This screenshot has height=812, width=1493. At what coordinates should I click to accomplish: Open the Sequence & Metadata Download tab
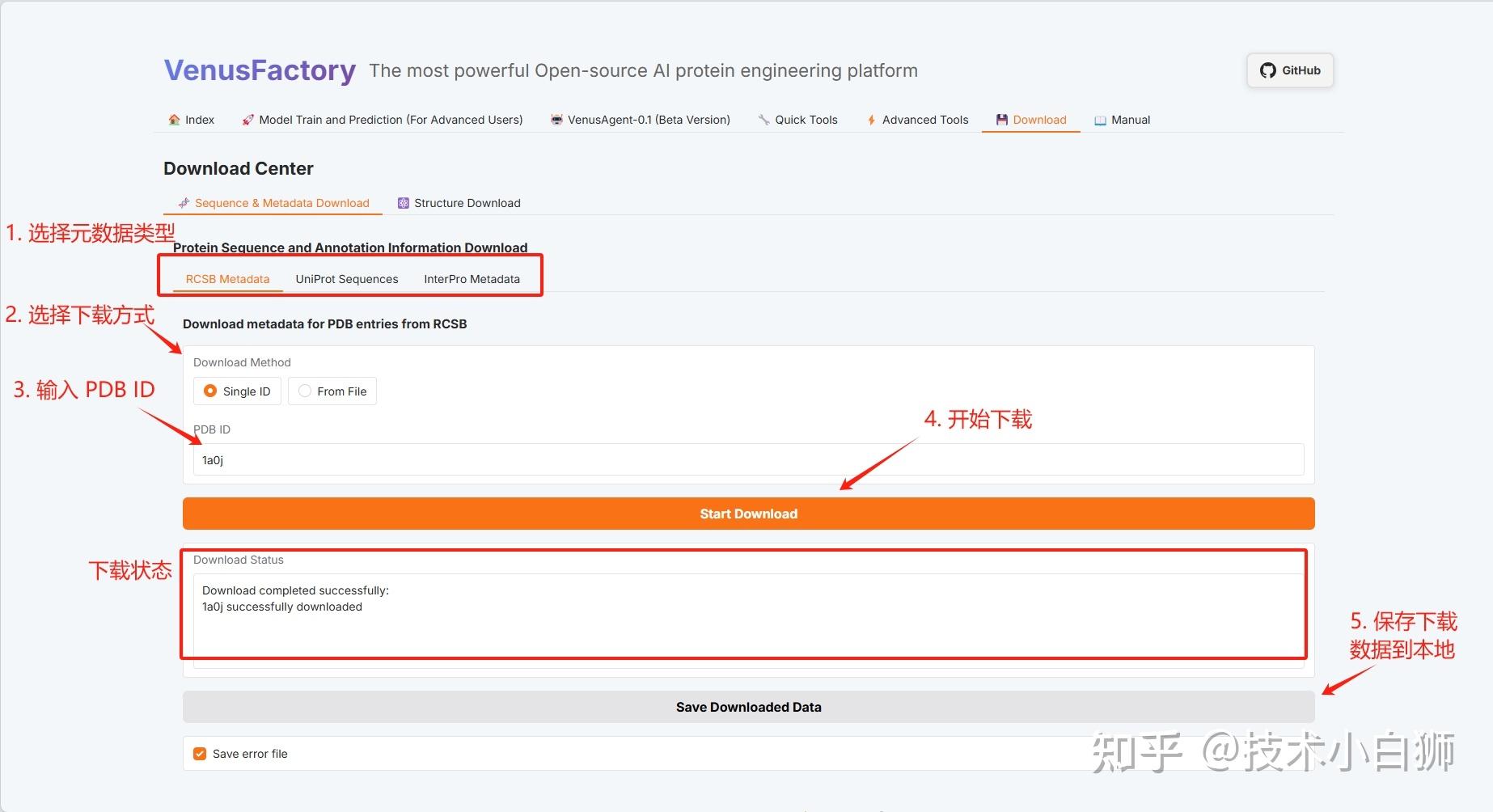click(x=273, y=202)
